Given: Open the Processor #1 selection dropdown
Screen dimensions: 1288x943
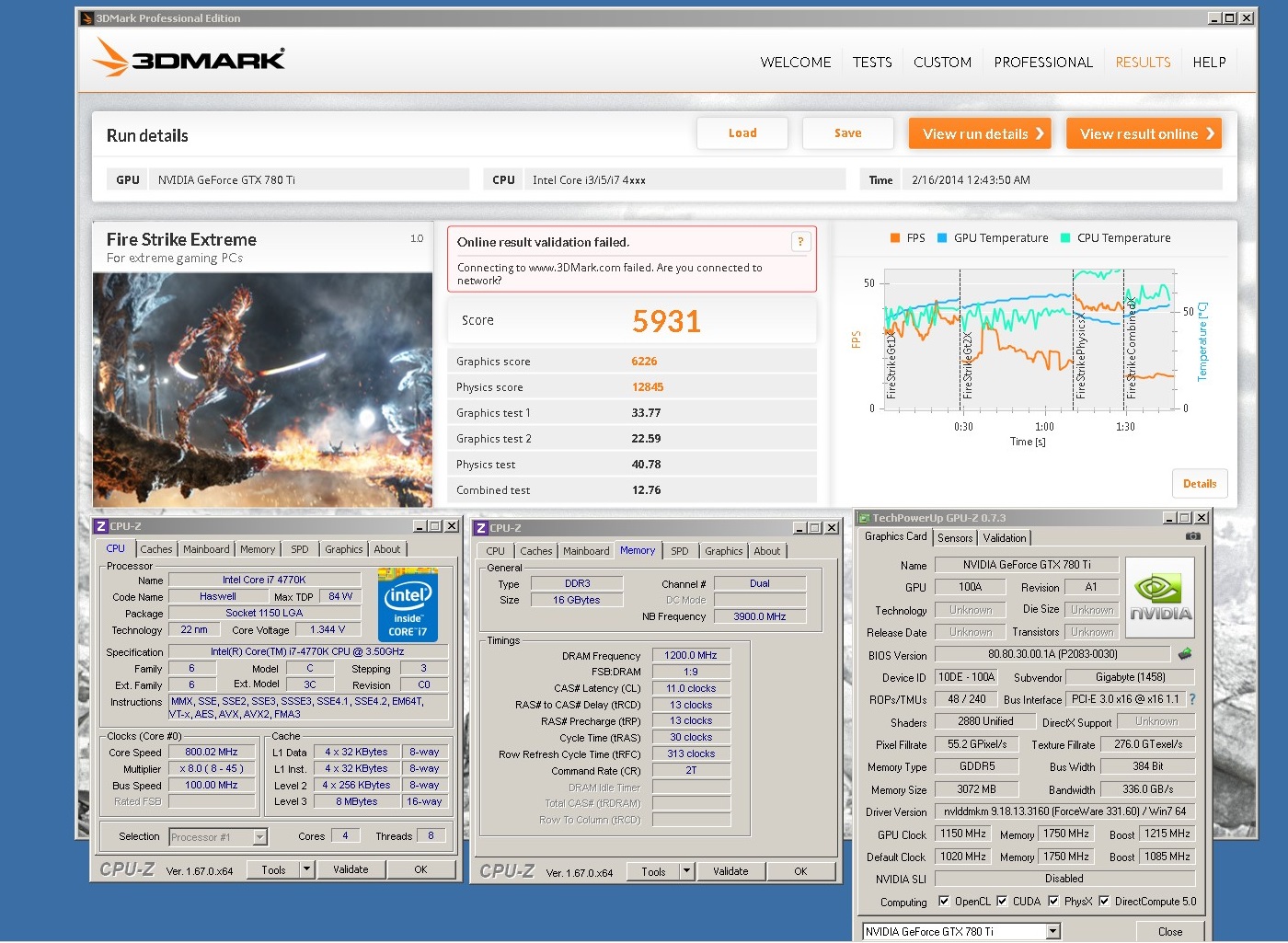Looking at the screenshot, I should tap(259, 837).
